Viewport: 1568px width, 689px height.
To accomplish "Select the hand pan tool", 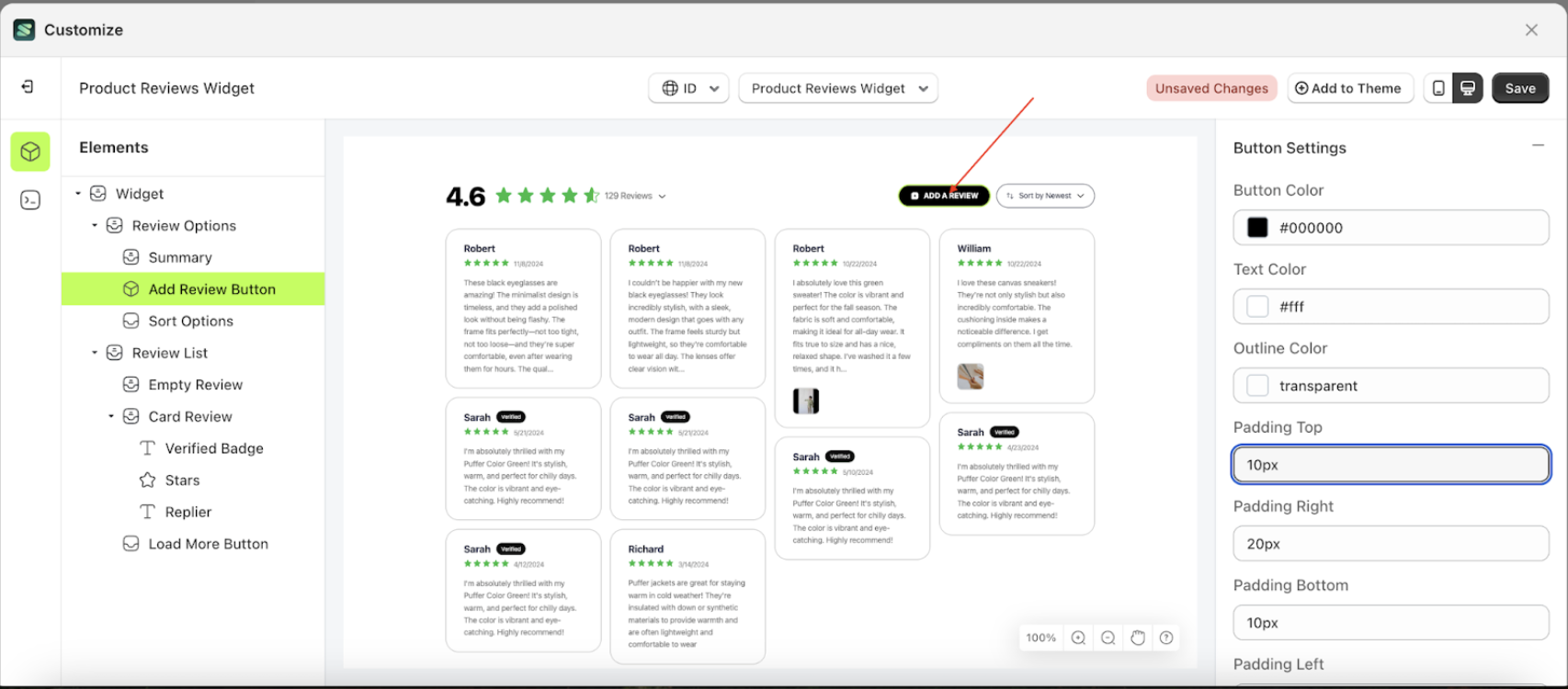I will tap(1138, 638).
